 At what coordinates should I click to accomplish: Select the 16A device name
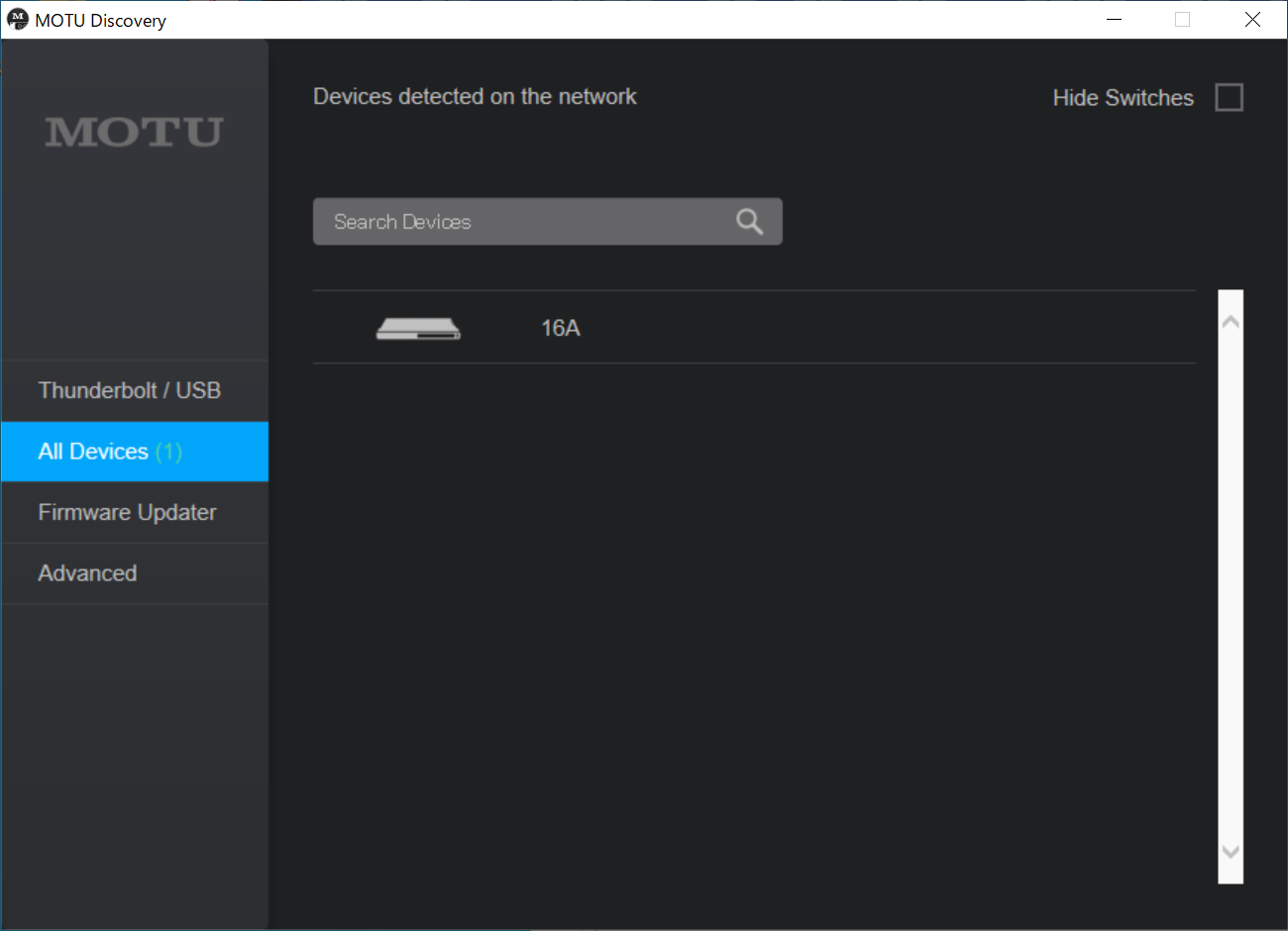(560, 328)
